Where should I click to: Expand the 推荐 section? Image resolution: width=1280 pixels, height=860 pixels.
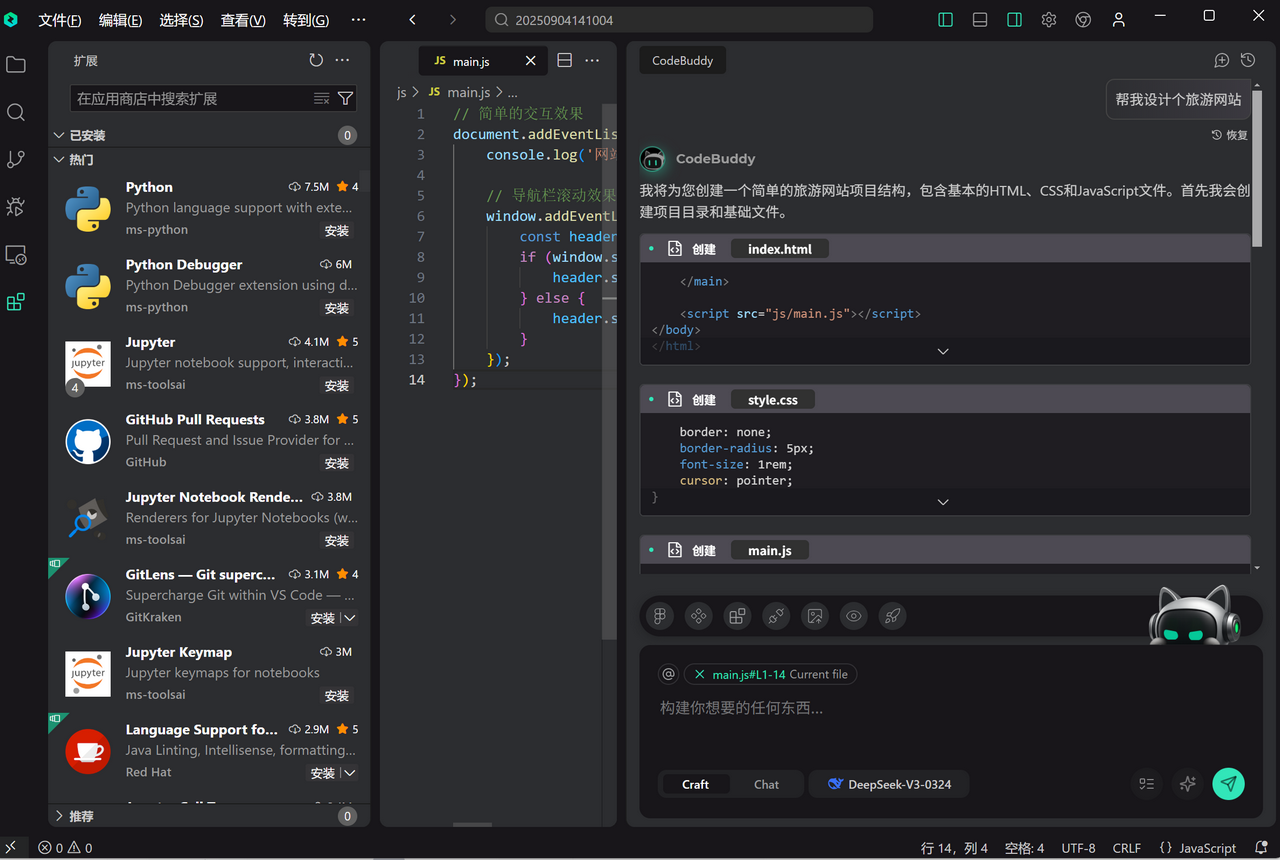(x=59, y=816)
